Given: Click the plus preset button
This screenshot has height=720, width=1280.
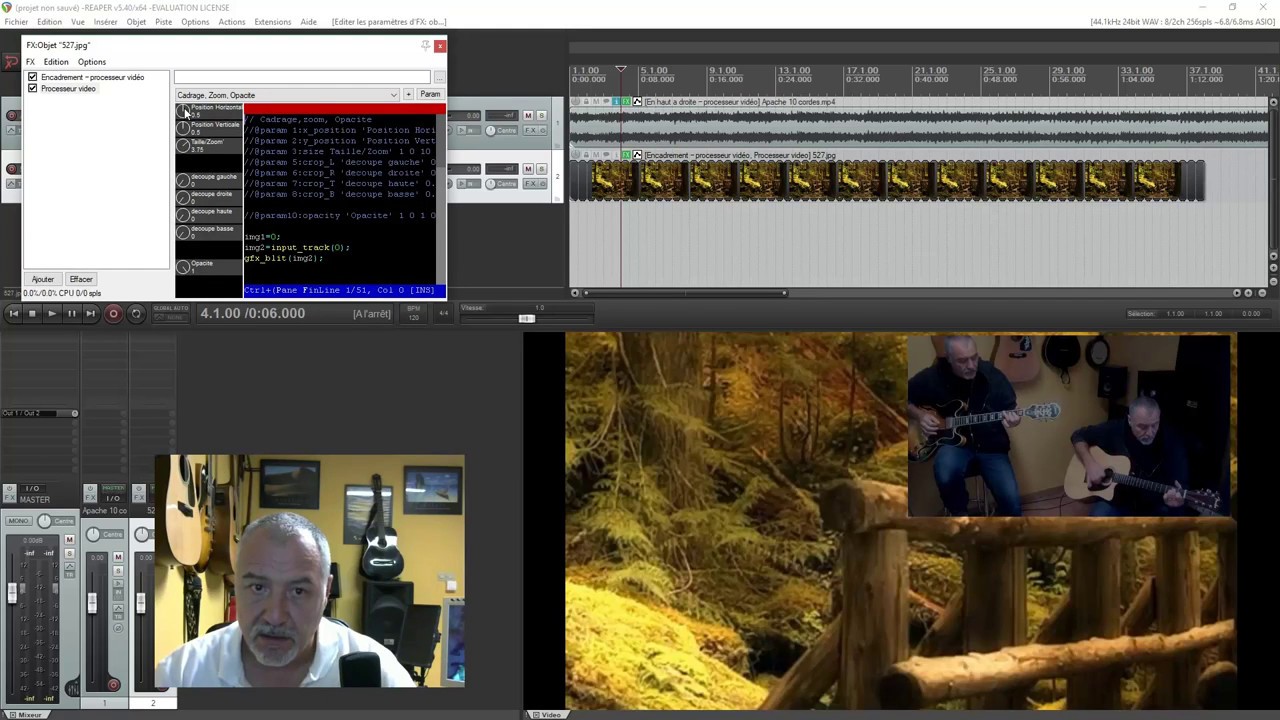Looking at the screenshot, I should pos(408,95).
